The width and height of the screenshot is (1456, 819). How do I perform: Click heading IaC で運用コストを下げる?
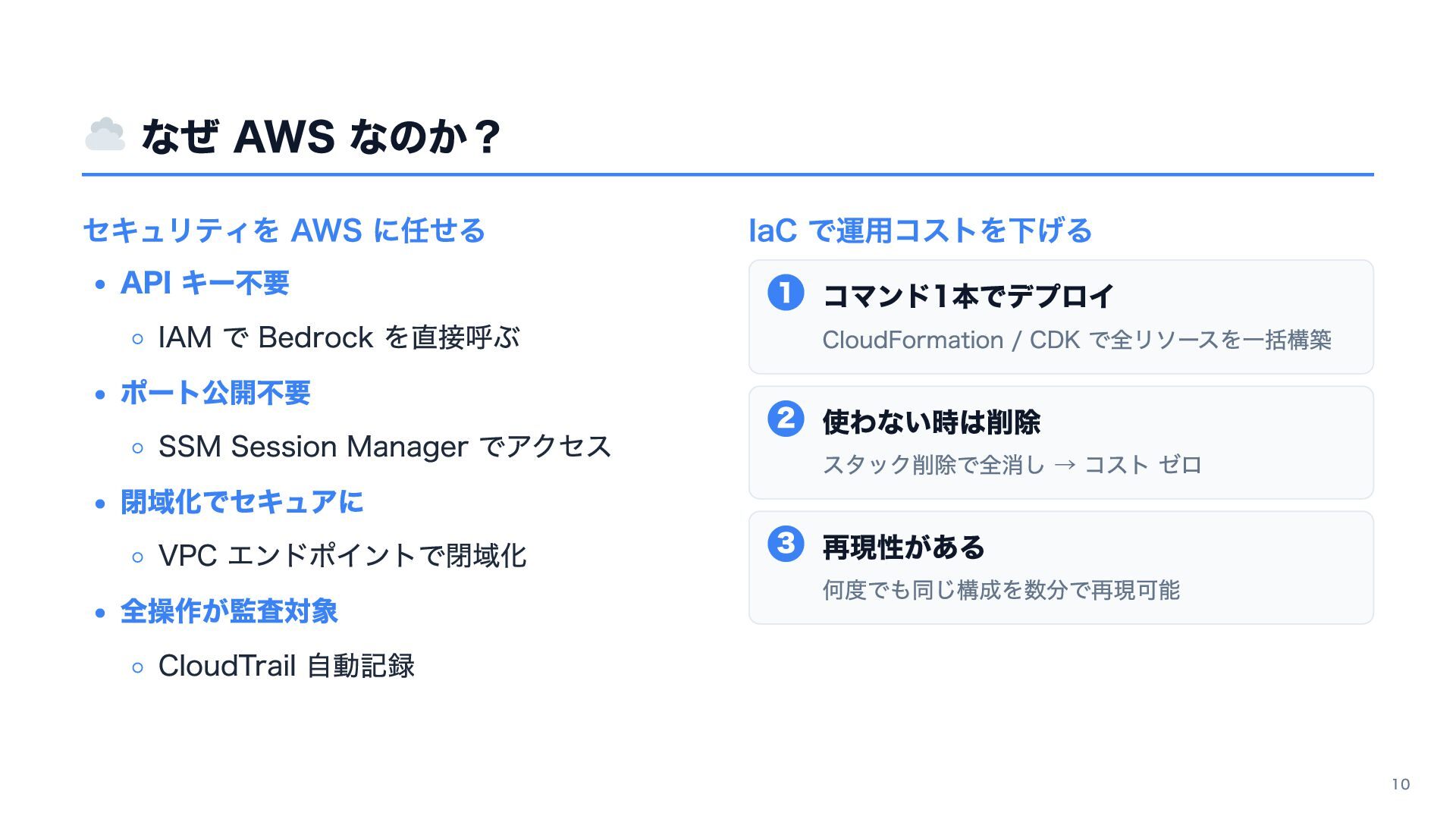920,231
